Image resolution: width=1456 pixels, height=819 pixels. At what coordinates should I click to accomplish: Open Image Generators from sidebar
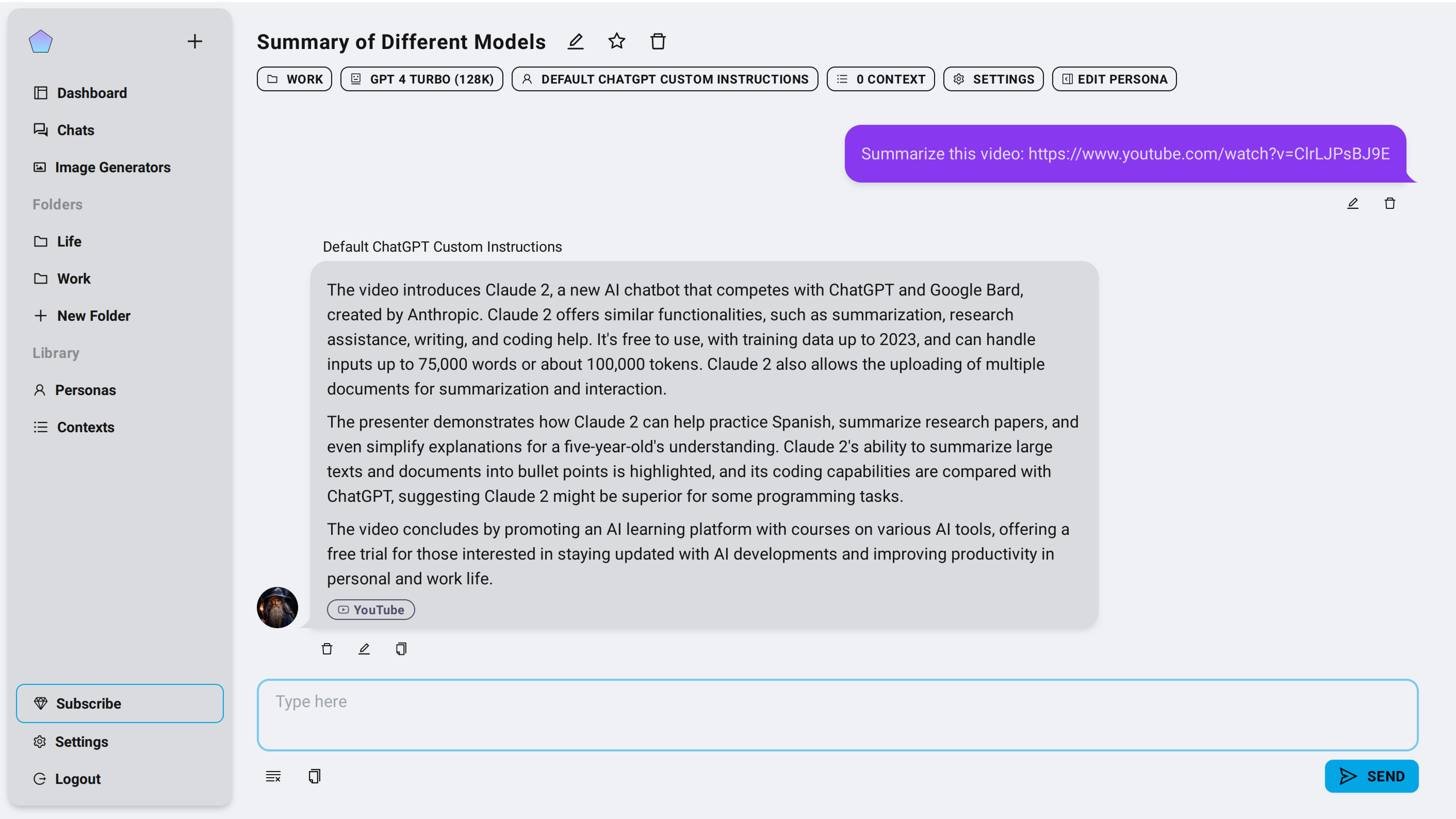pyautogui.click(x=112, y=167)
